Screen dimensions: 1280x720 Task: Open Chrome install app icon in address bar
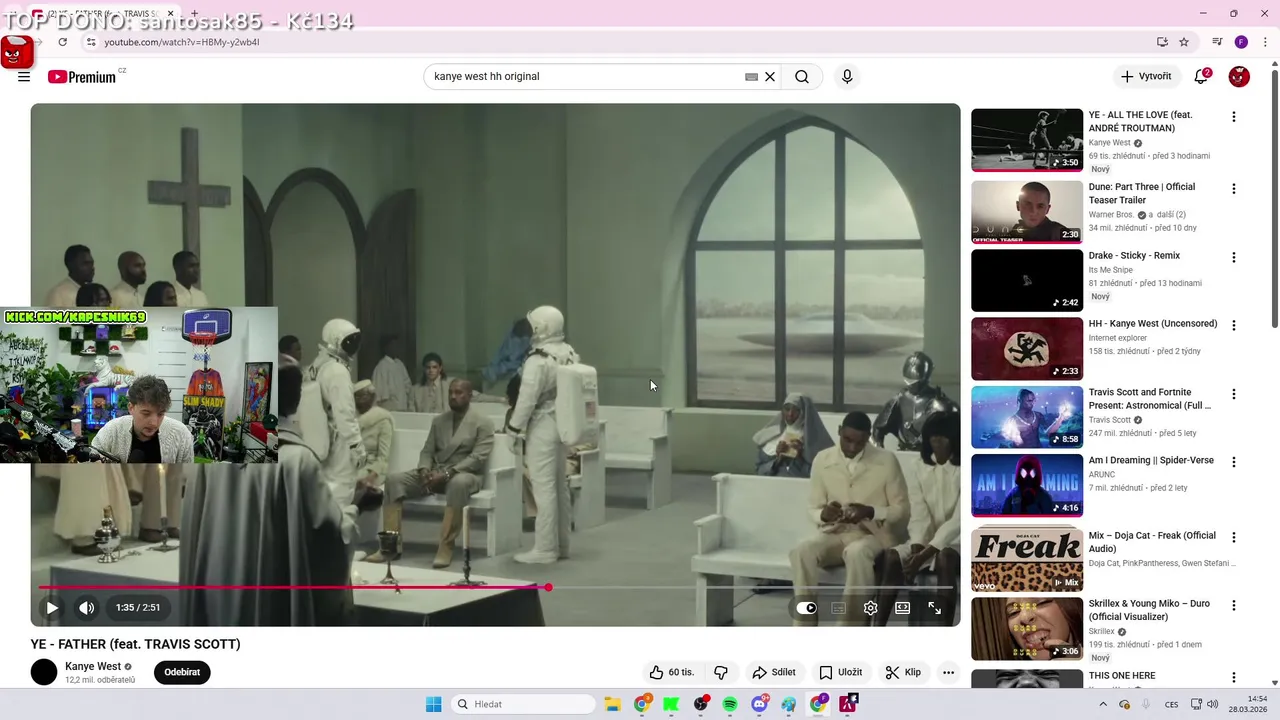1162,42
